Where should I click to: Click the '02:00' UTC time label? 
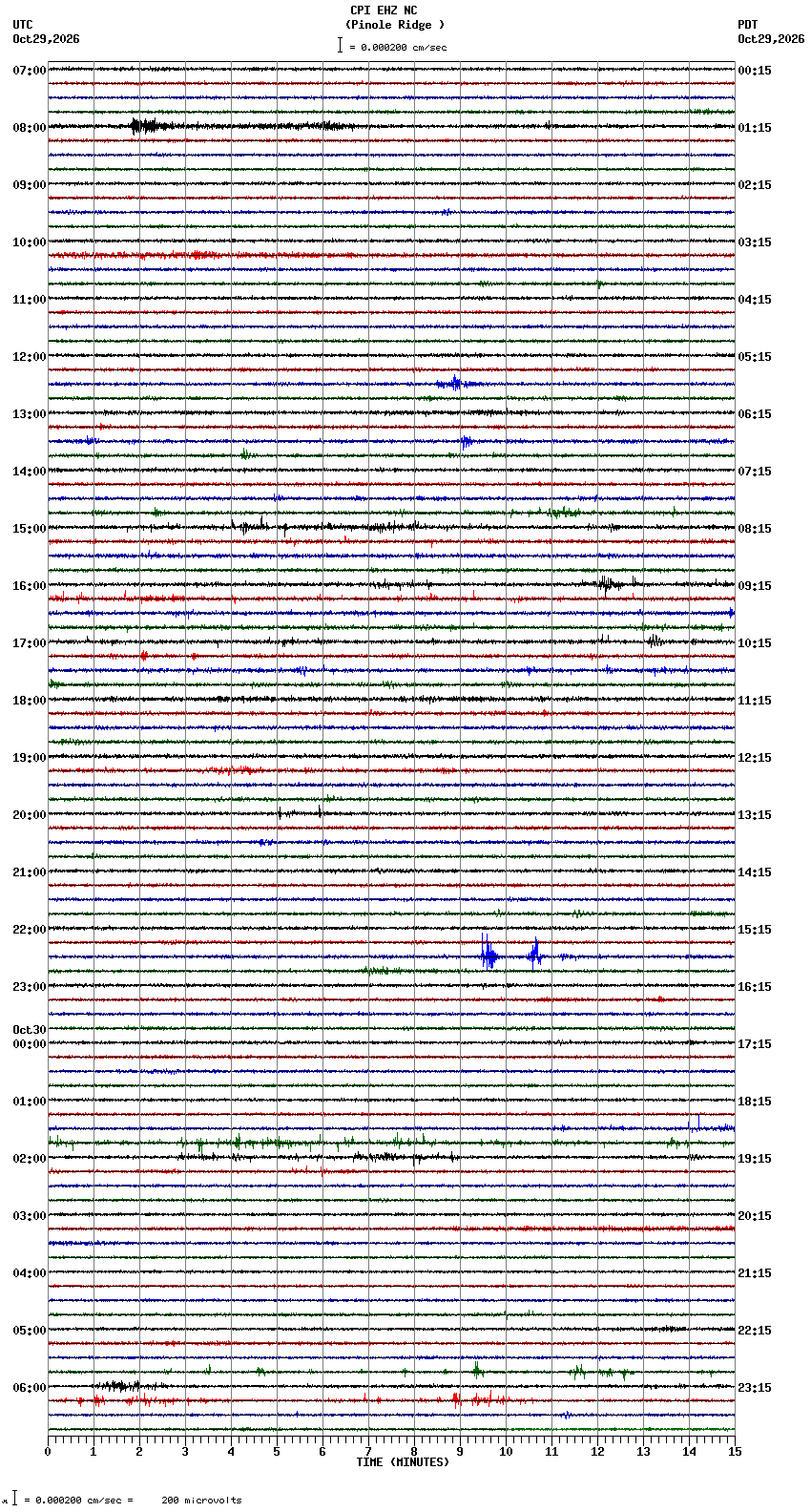click(30, 1159)
